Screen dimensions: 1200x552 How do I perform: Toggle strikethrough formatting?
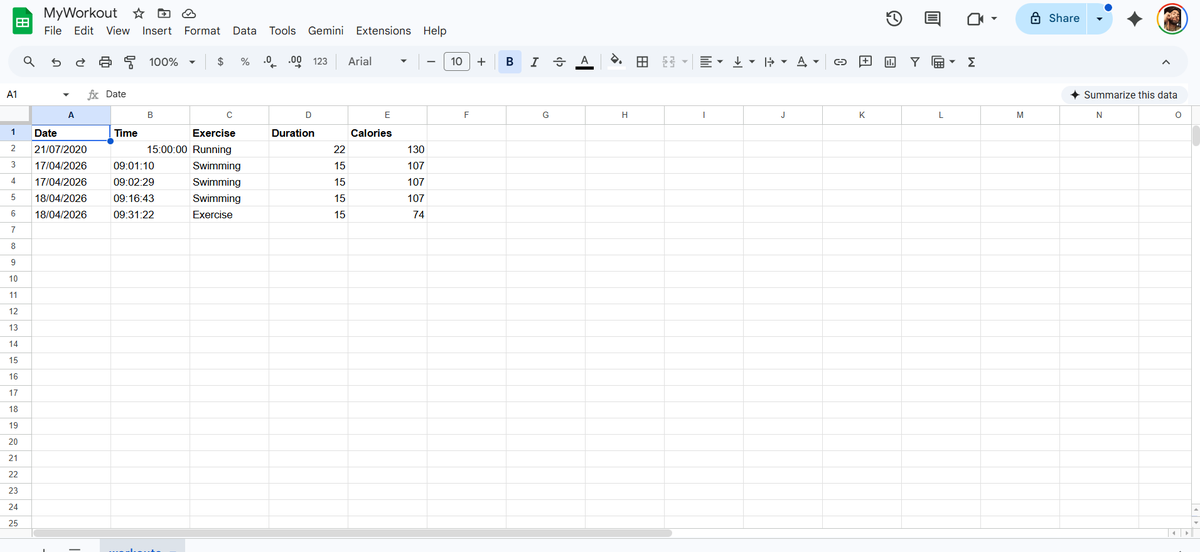tap(560, 62)
